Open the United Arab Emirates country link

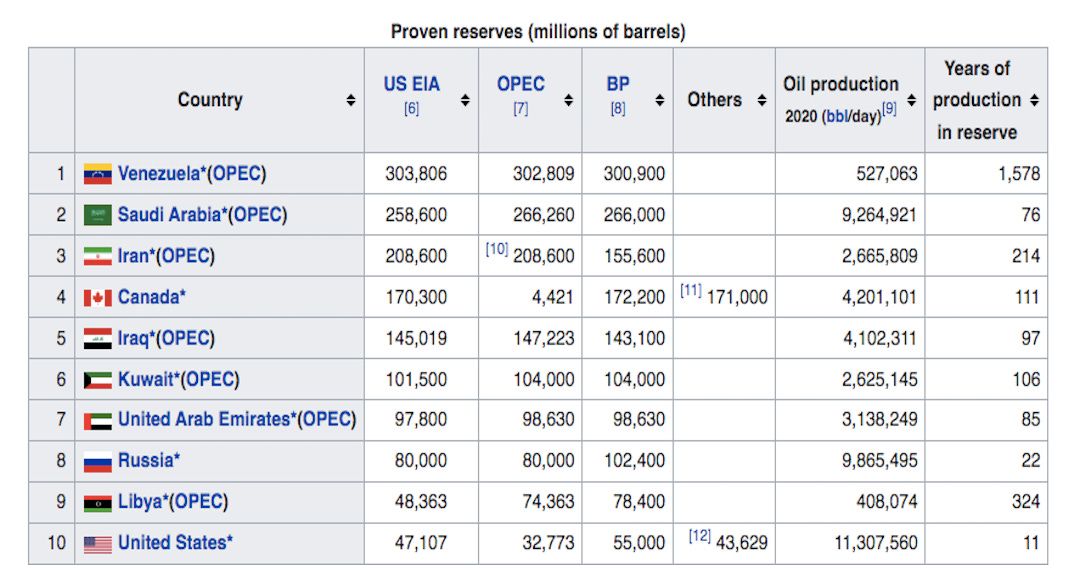pos(204,420)
